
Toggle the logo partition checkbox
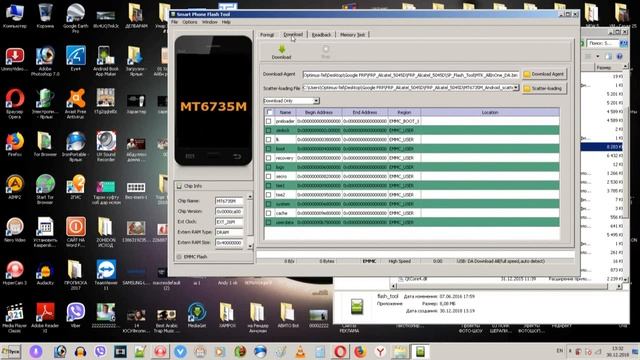(x=268, y=167)
